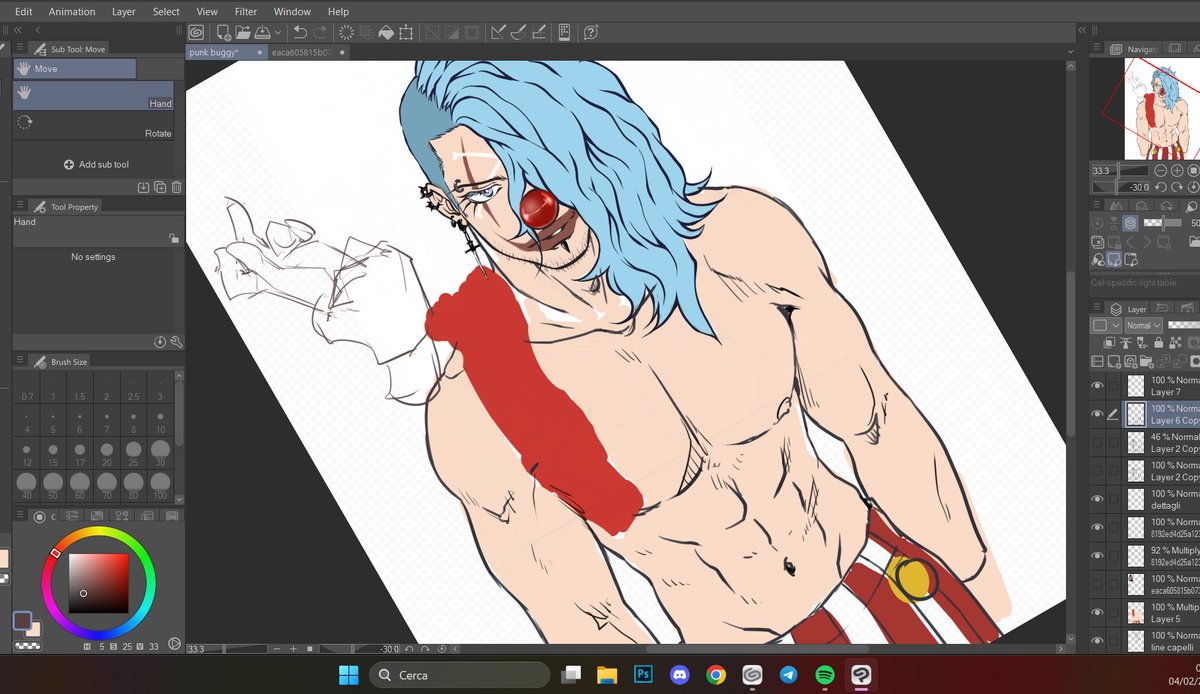This screenshot has height=694, width=1200.
Task: Select brush size 30 preset
Action: coord(160,453)
